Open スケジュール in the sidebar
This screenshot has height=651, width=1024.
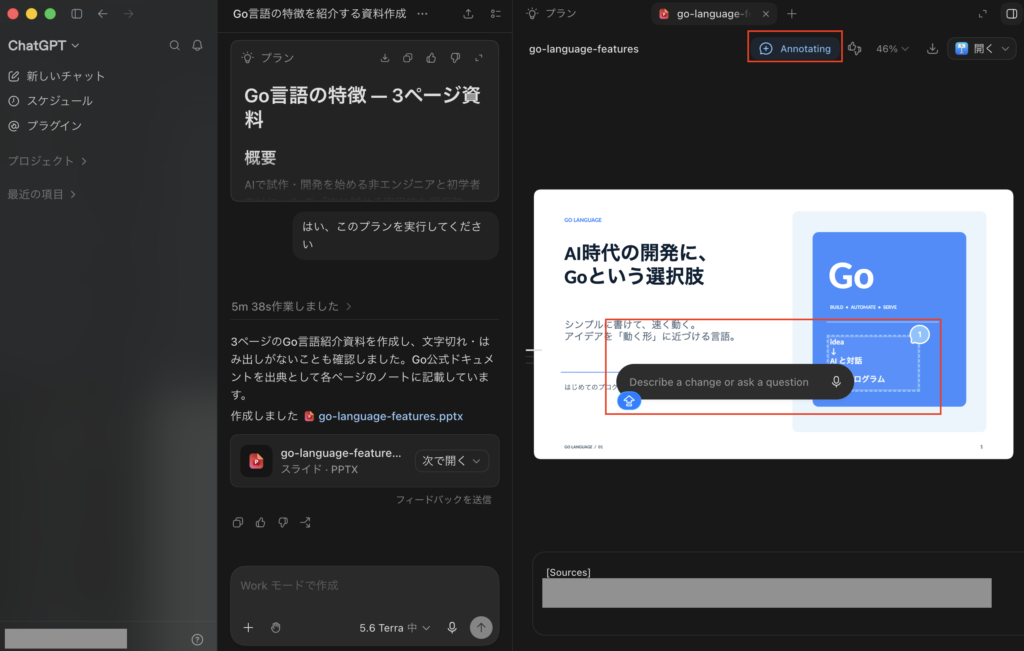pos(50,101)
